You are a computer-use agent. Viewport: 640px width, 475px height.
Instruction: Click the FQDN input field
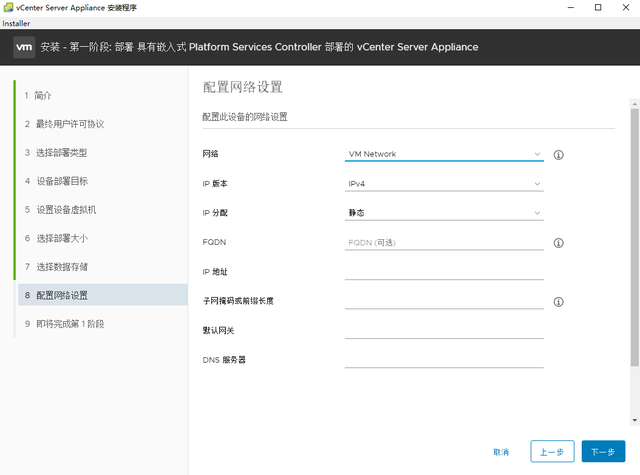tap(444, 242)
